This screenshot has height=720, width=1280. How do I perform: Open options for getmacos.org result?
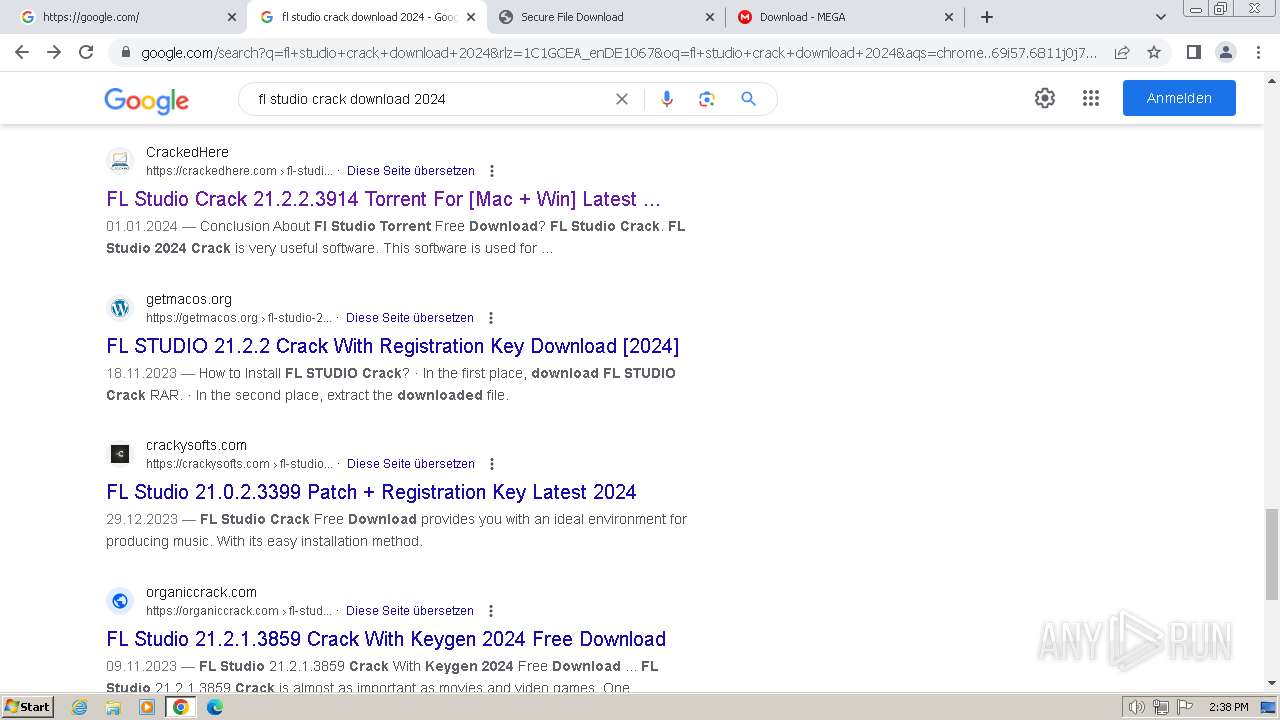click(x=490, y=318)
